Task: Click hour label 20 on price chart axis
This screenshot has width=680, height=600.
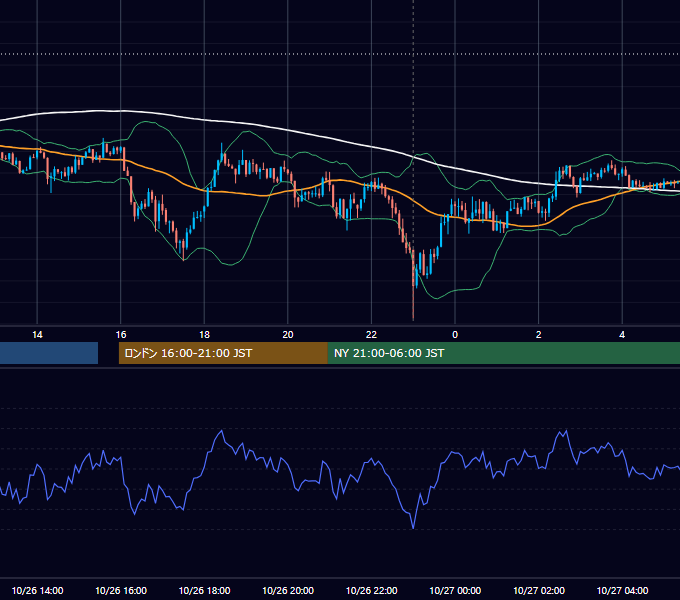Action: pyautogui.click(x=288, y=335)
